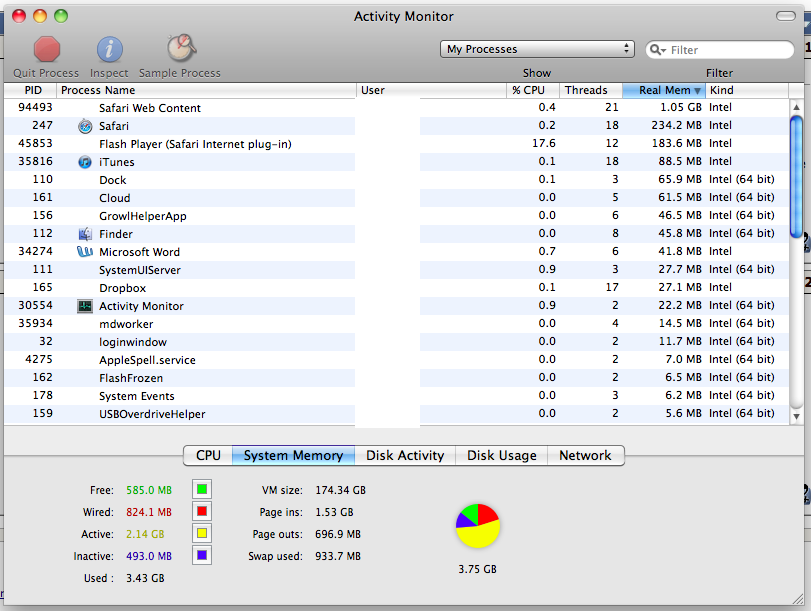This screenshot has height=611, width=811.
Task: Click the Sample Process icon
Action: click(x=181, y=48)
